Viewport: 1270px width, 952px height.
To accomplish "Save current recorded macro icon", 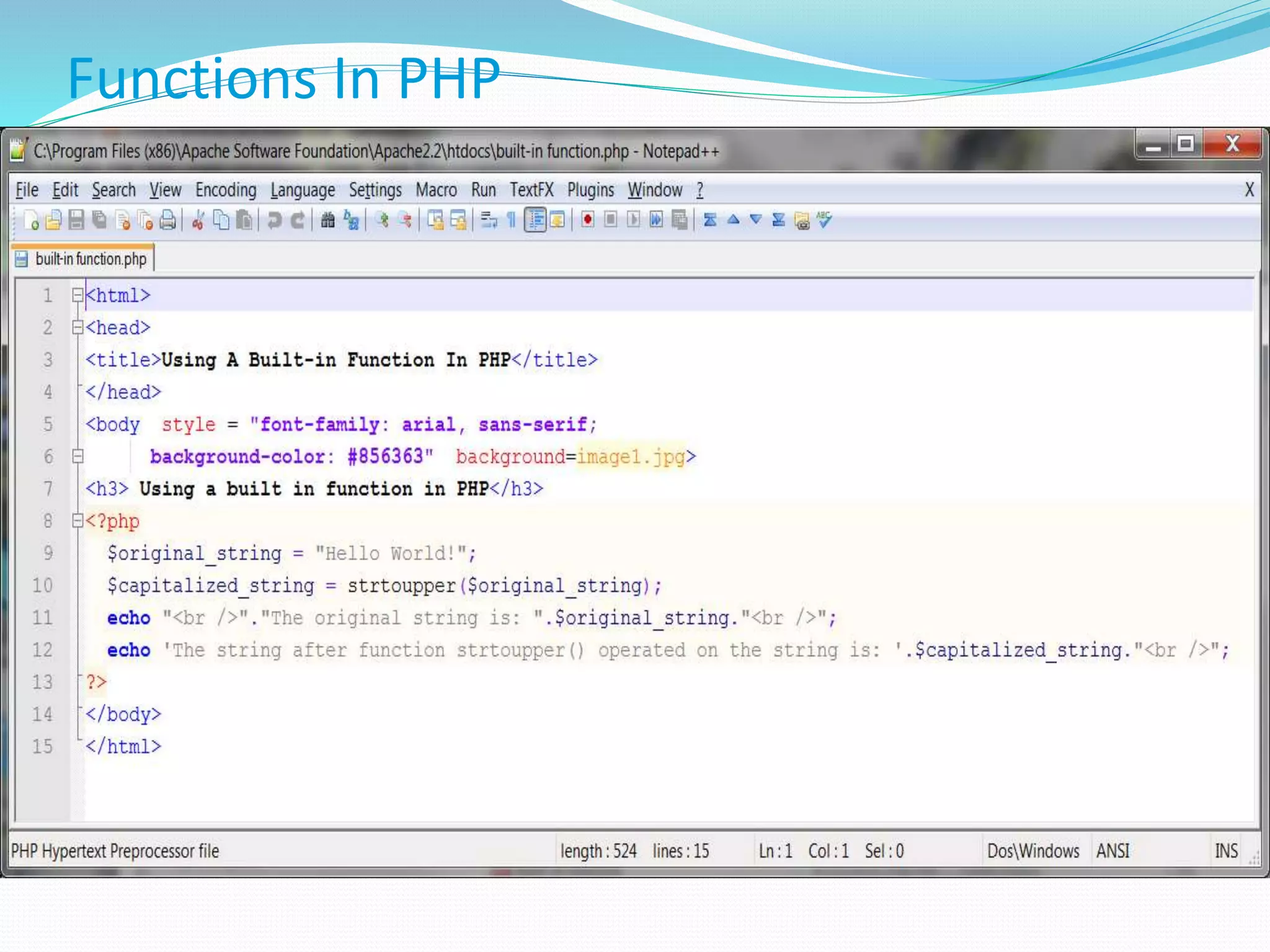I will (680, 220).
